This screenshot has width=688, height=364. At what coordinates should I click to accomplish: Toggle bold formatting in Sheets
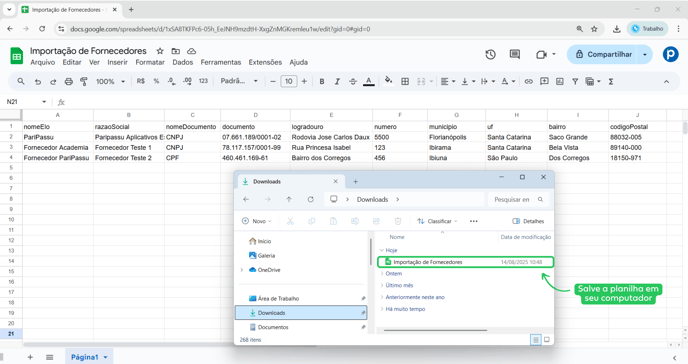click(x=322, y=82)
